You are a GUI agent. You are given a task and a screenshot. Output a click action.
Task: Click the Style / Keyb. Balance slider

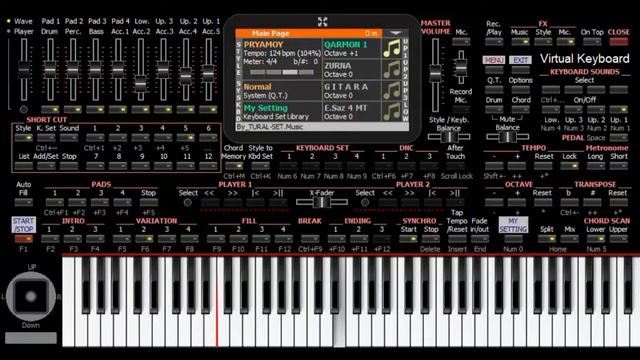point(449,137)
